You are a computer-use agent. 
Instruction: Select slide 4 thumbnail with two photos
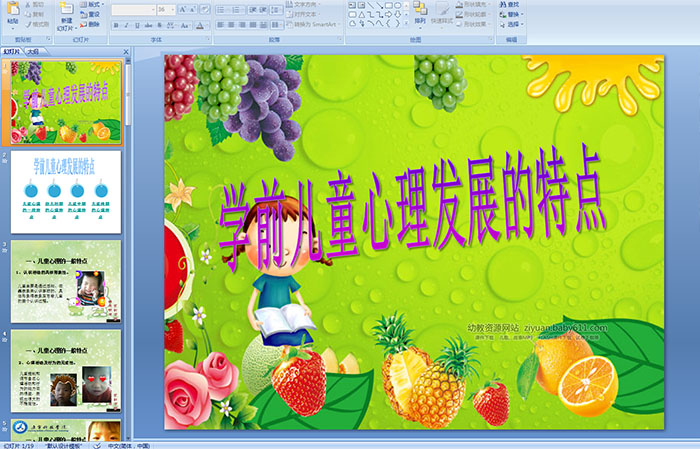point(66,371)
